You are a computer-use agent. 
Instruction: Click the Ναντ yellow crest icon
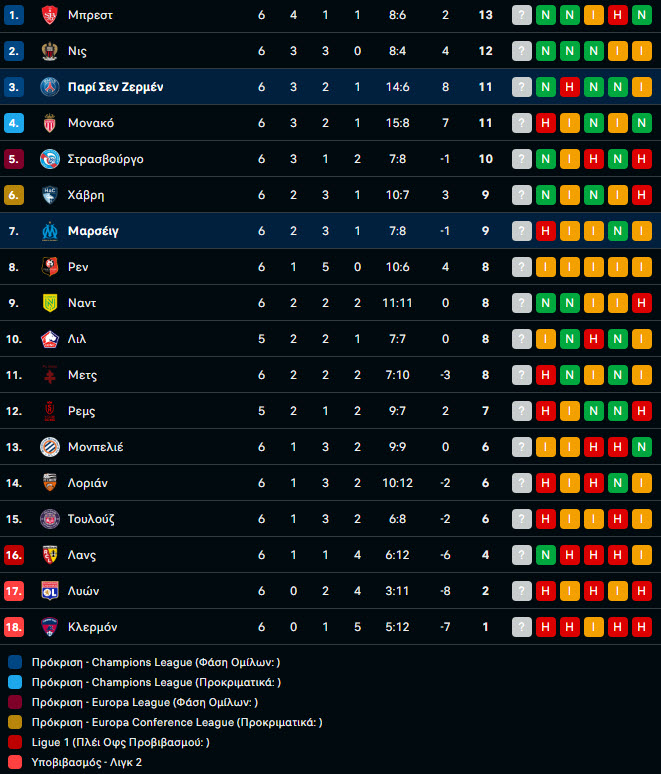pyautogui.click(x=49, y=303)
